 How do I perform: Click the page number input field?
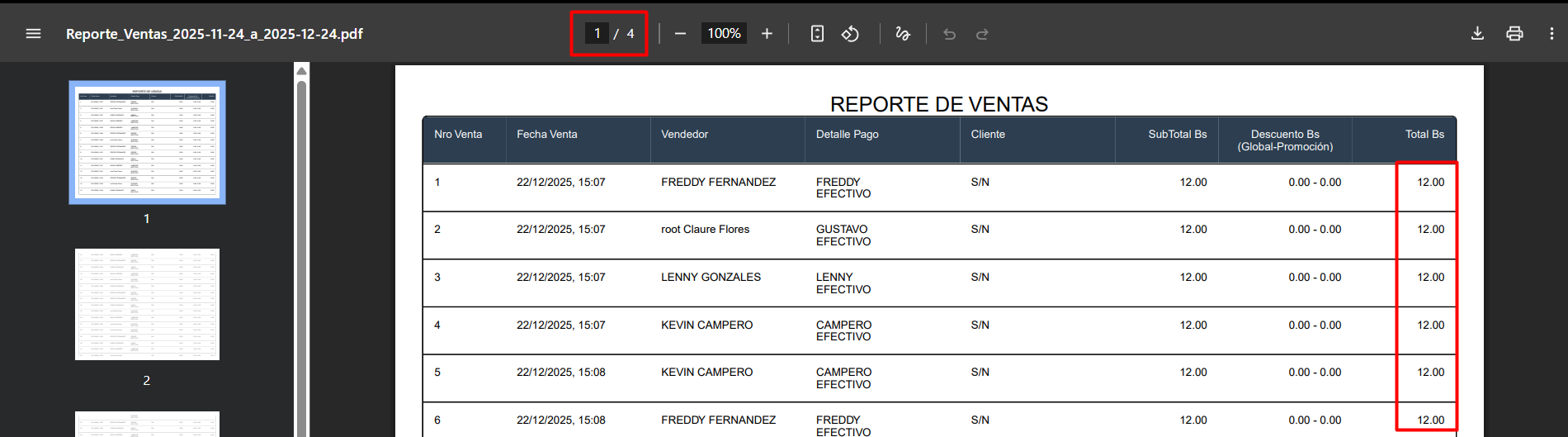click(x=597, y=34)
